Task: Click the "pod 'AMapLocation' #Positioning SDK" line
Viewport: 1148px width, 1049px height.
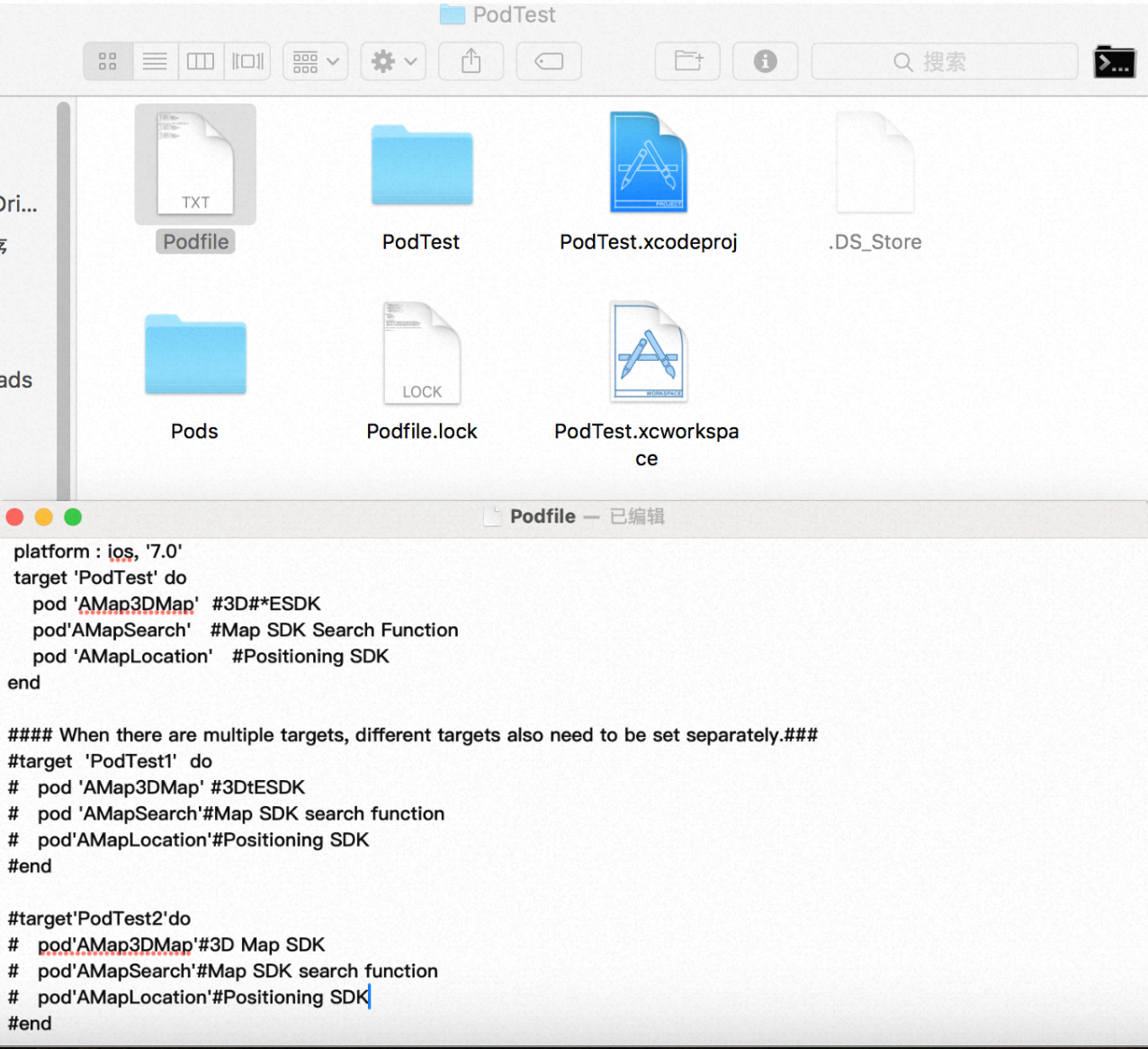Action: pyautogui.click(x=211, y=656)
